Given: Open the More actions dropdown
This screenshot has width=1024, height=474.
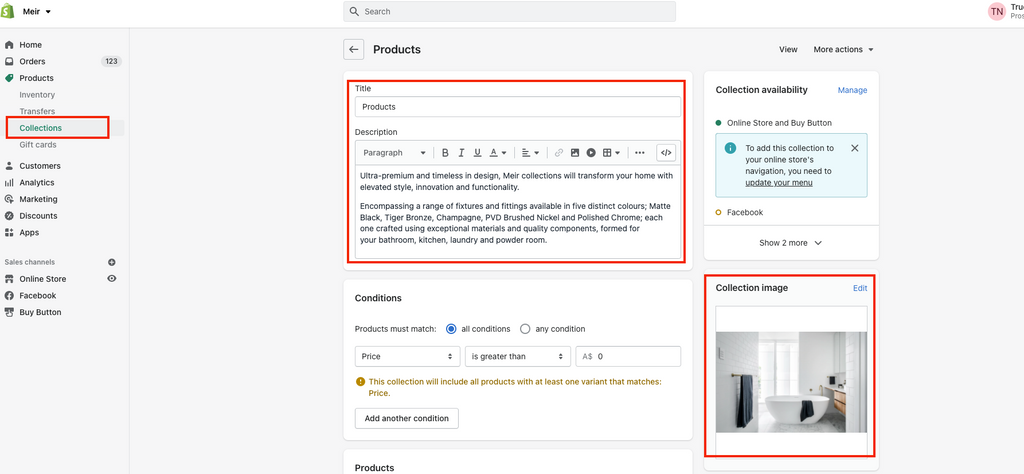Looking at the screenshot, I should (843, 50).
